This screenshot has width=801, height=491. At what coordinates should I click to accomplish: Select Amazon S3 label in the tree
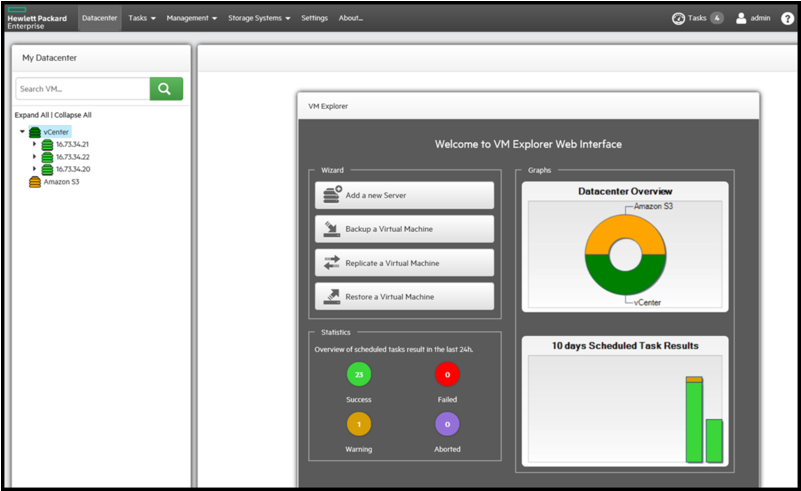(x=61, y=182)
